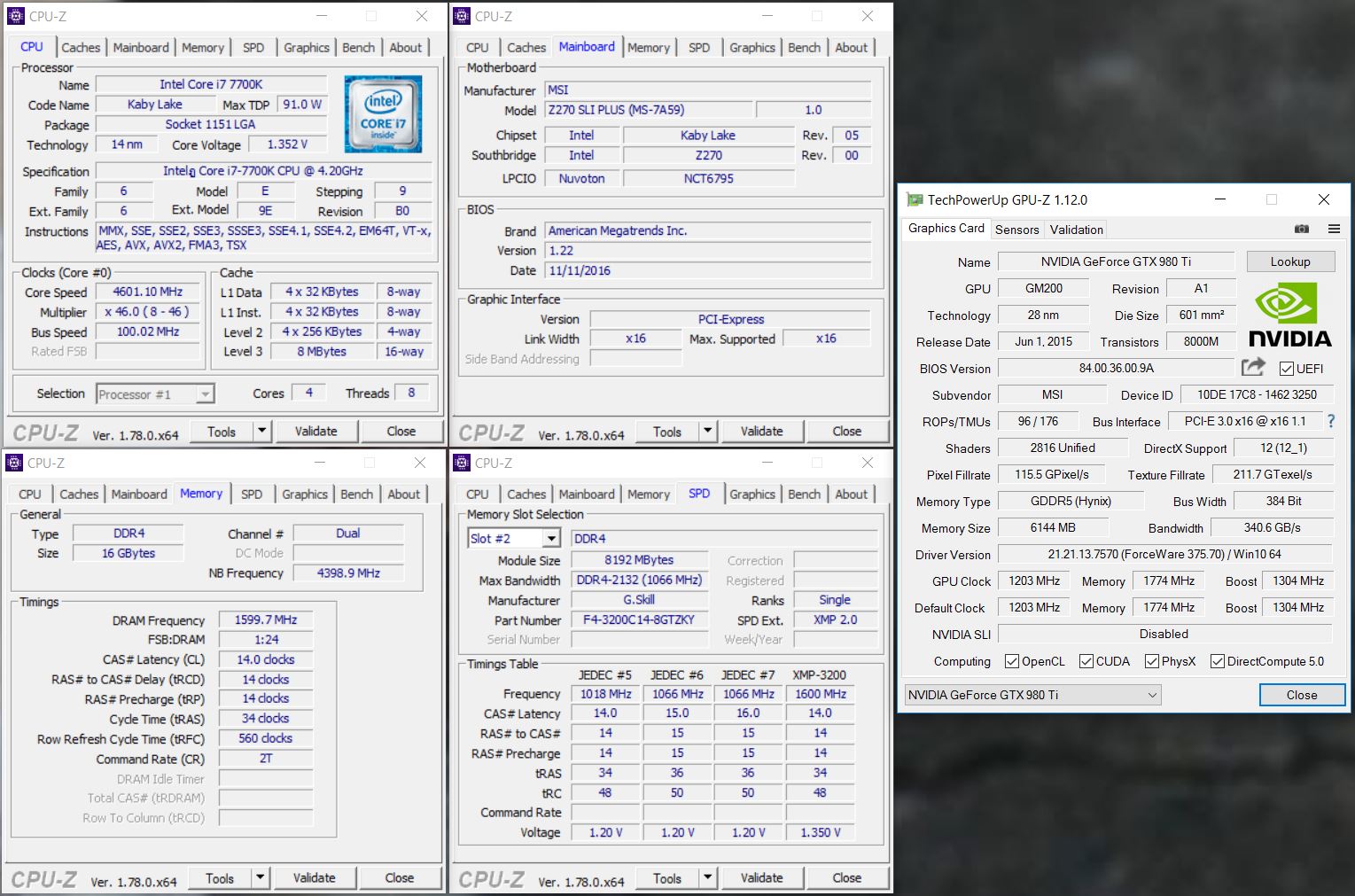Image resolution: width=1355 pixels, height=896 pixels.
Task: Click the Bus Interface question mark icon
Action: click(x=1330, y=421)
